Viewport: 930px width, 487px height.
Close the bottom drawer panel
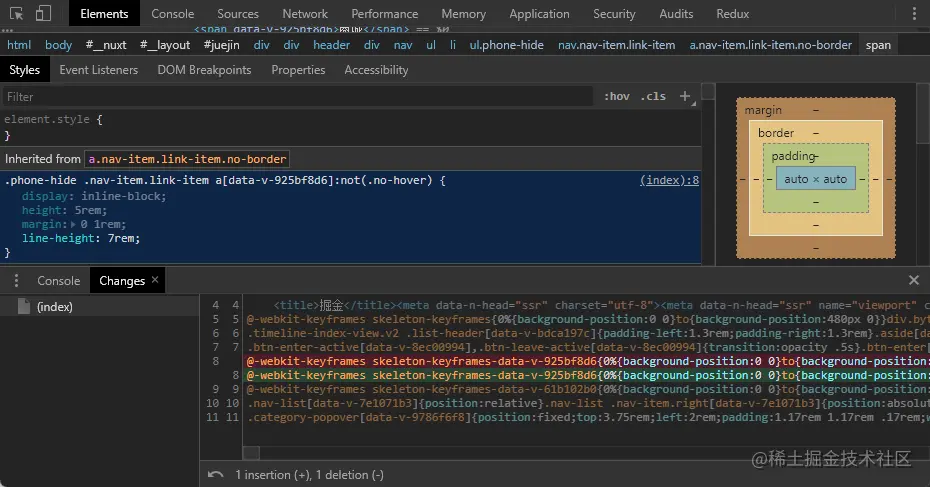click(913, 280)
